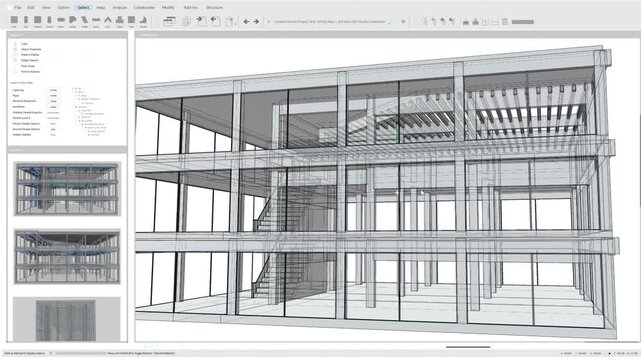Select the Object tool icon
641x360 pixels.
tap(120, 20)
